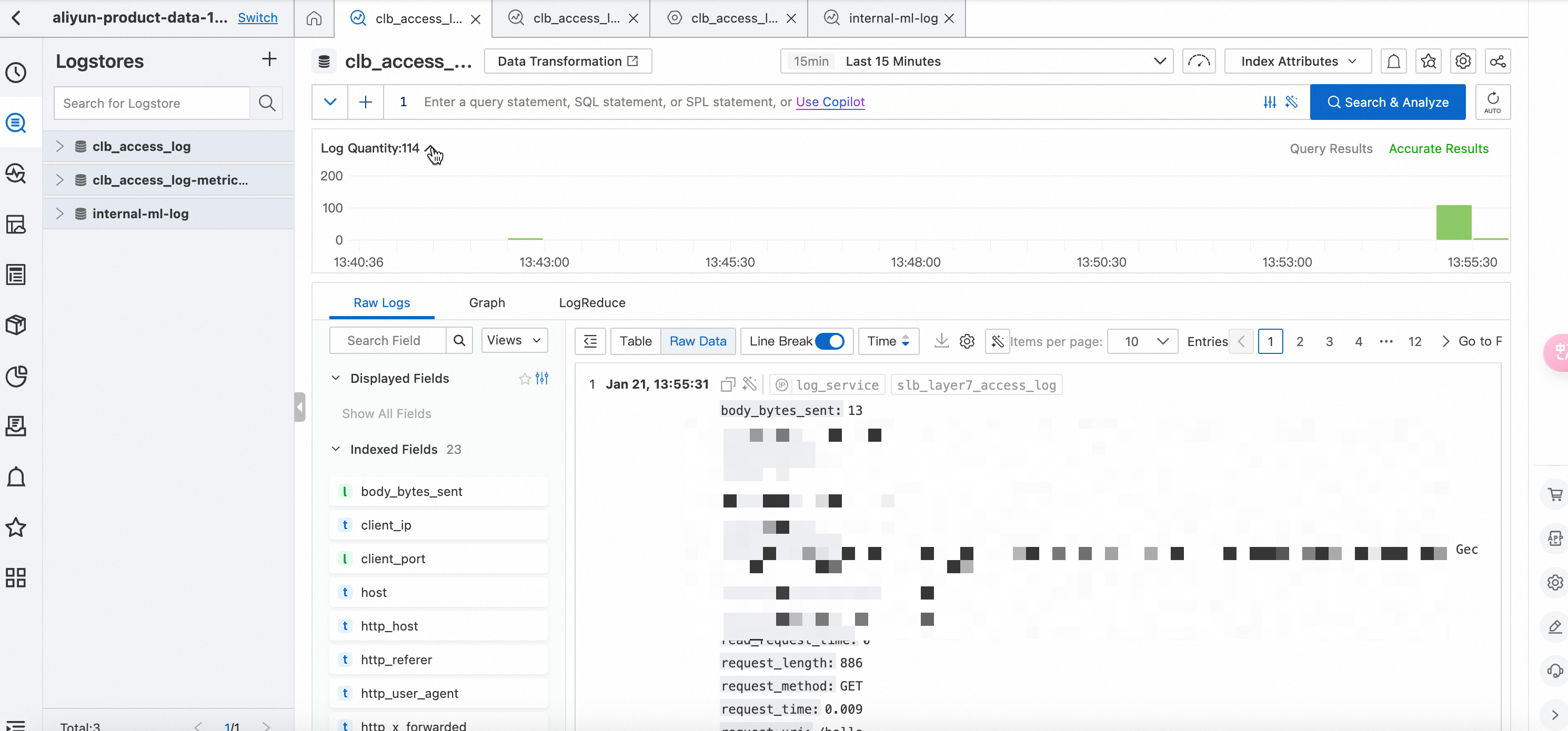
Task: Click the alert bell icon in toolbar
Action: [1393, 62]
